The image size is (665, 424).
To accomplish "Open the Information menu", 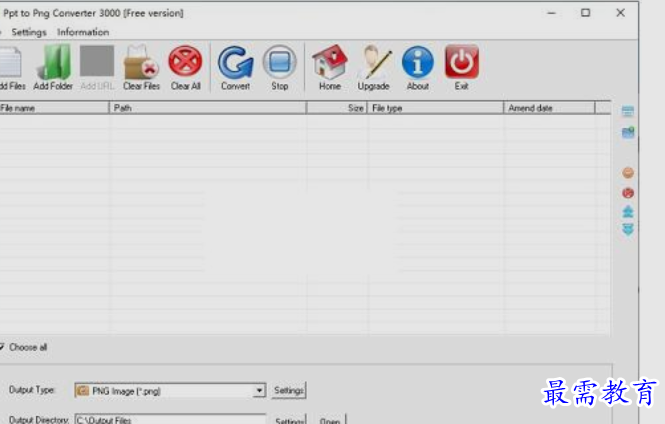I will click(83, 32).
